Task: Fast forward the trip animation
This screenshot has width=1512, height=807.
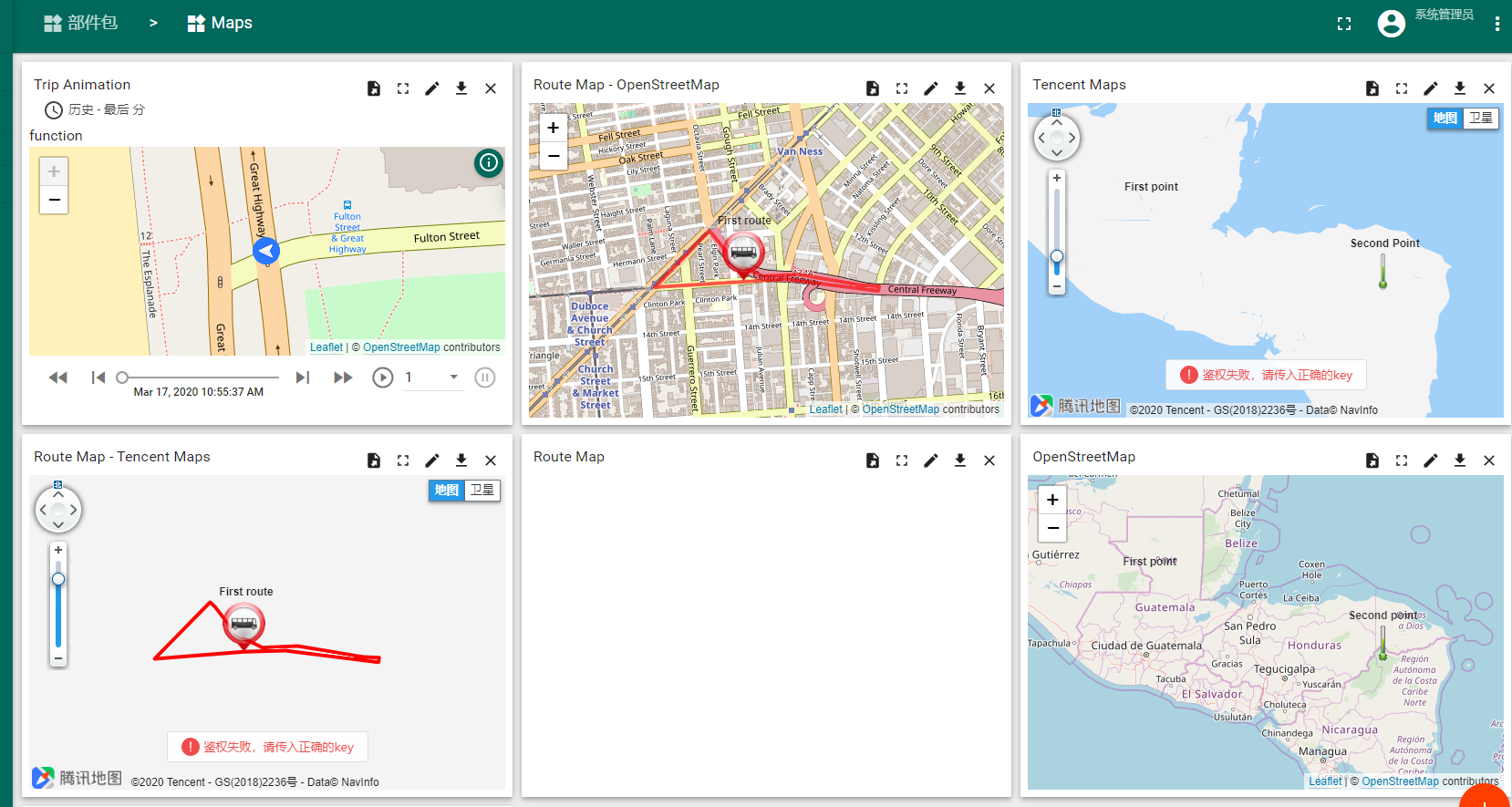Action: (x=343, y=378)
